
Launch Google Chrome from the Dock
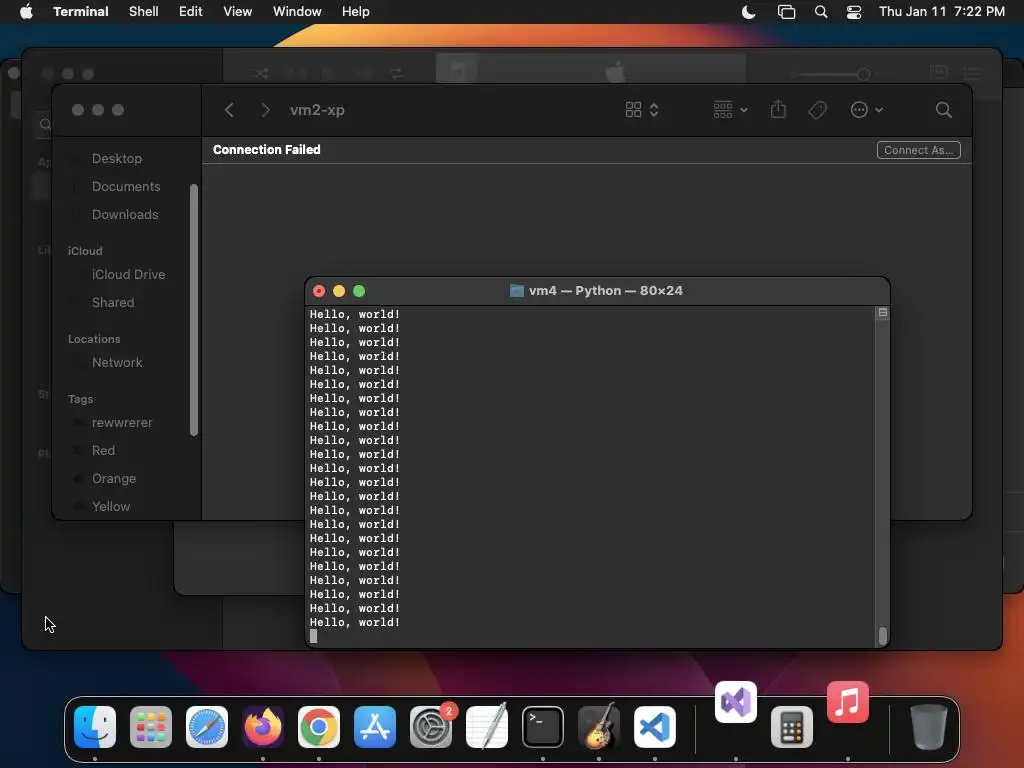click(x=319, y=727)
